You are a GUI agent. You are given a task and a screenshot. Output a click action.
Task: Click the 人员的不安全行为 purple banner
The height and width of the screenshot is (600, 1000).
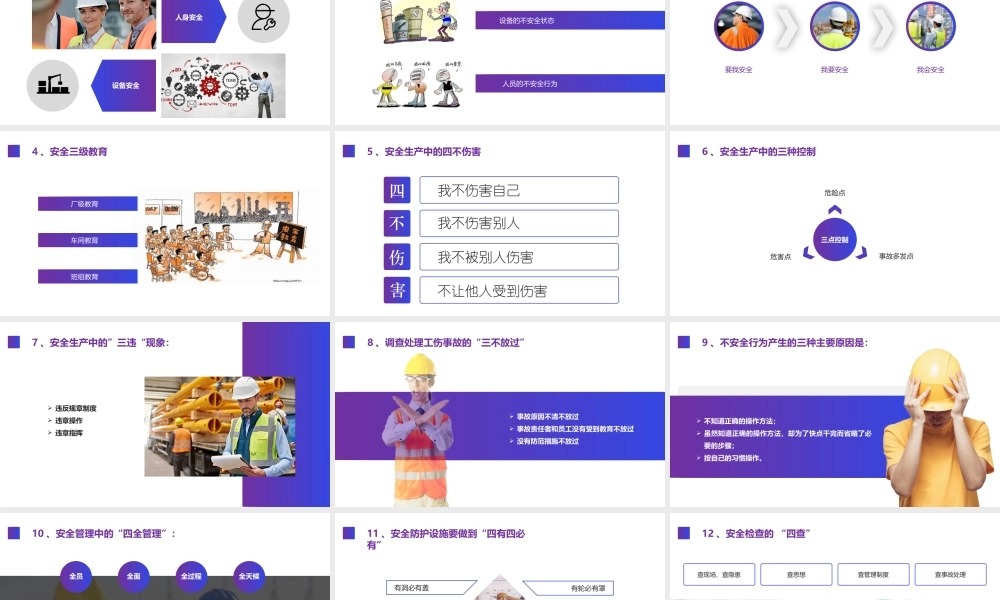click(569, 84)
